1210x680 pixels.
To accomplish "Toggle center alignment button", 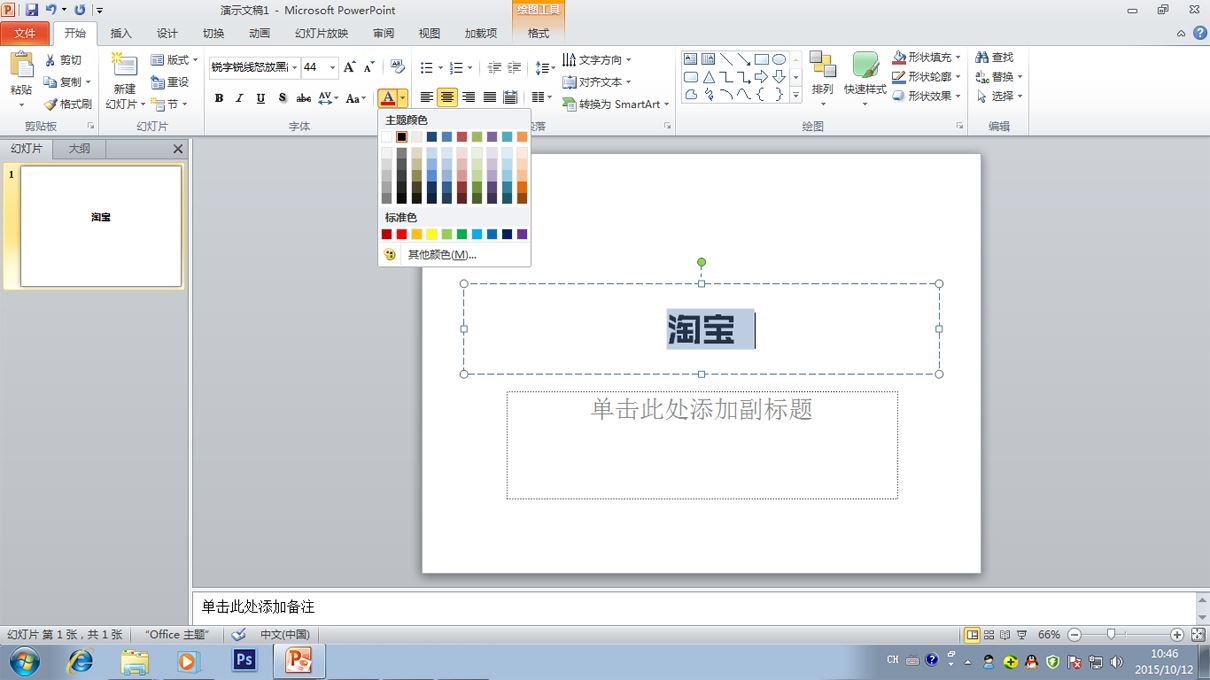I will click(448, 97).
